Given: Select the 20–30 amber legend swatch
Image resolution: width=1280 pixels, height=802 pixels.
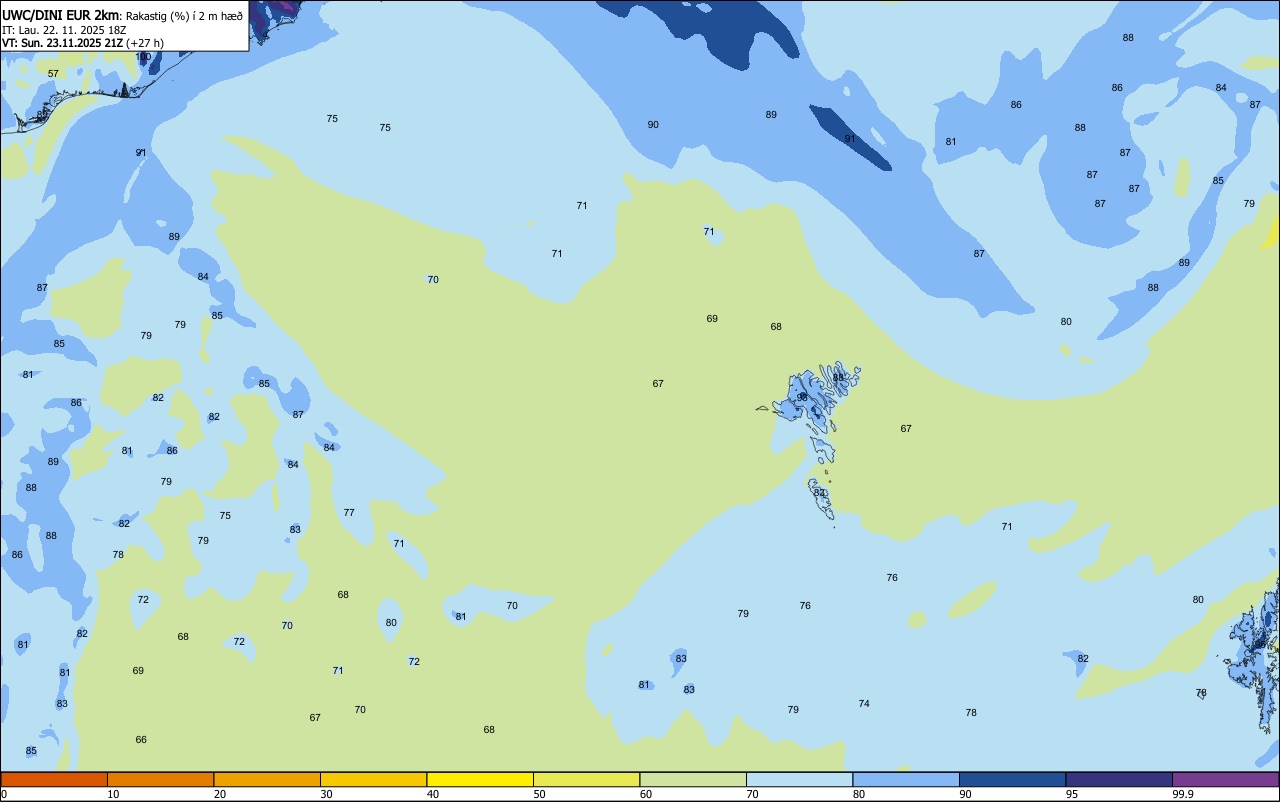Looking at the screenshot, I should click(x=267, y=779).
